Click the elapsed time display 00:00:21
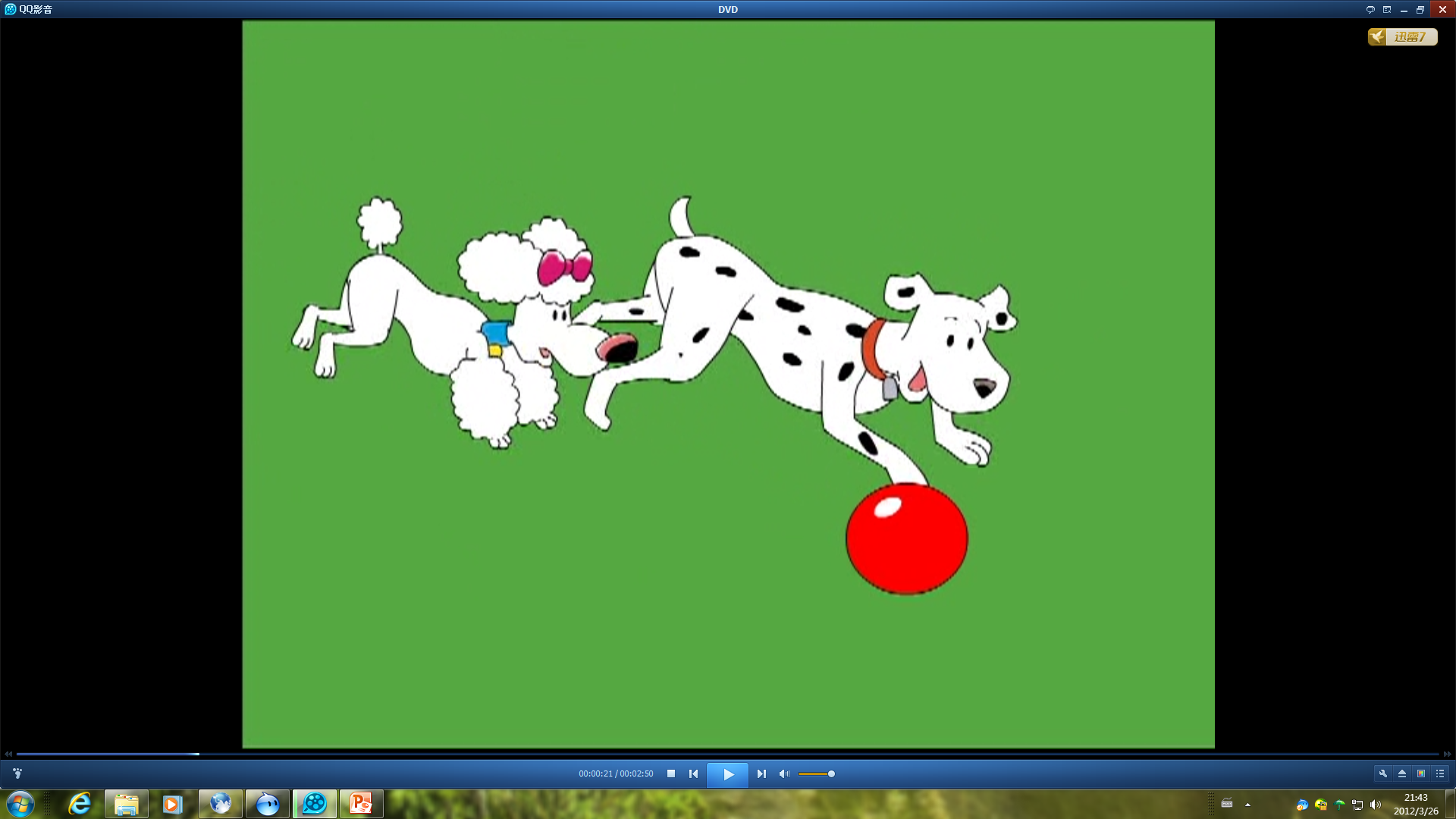Image resolution: width=1456 pixels, height=819 pixels. click(595, 773)
